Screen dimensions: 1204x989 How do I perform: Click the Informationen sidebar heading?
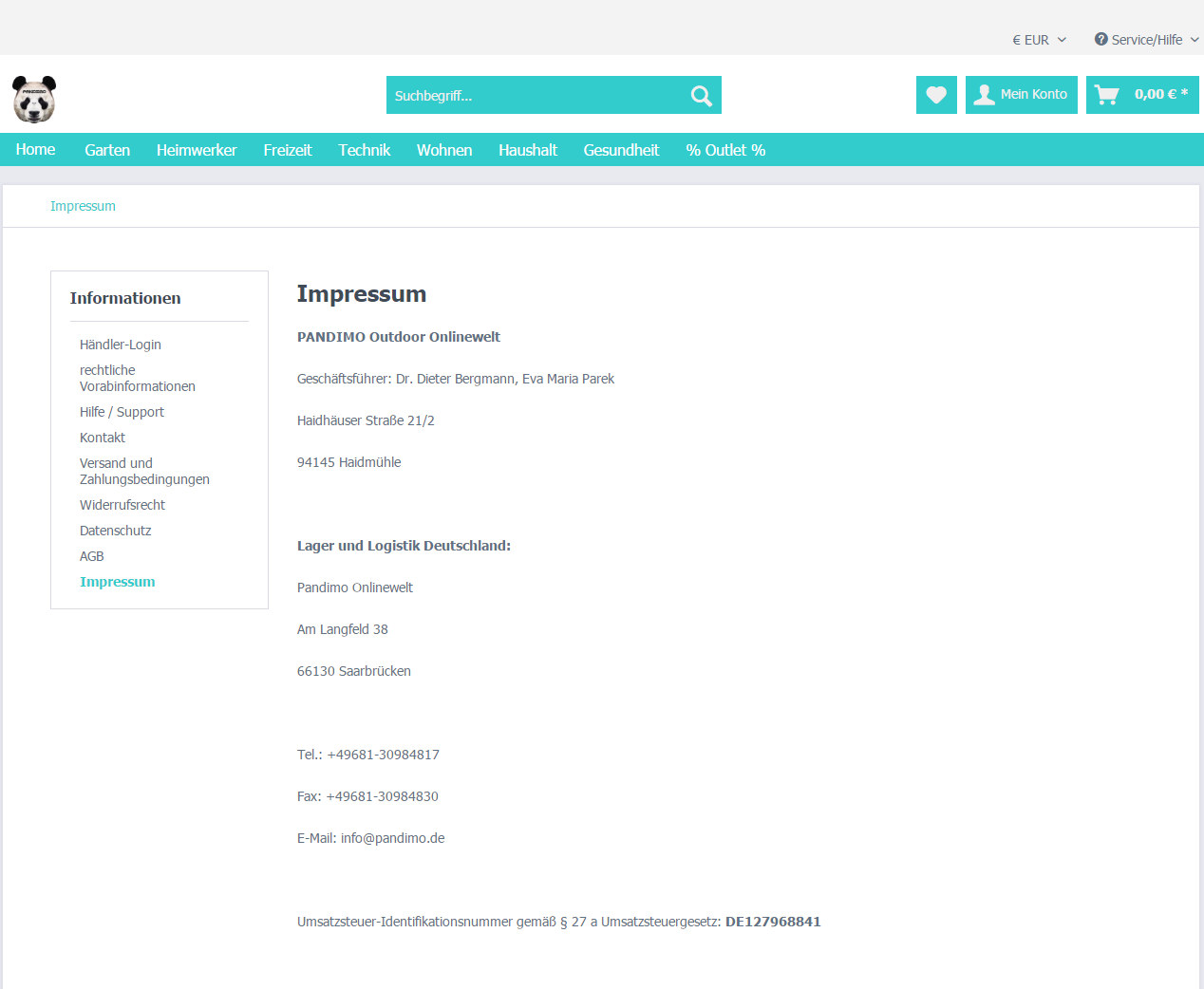[125, 298]
